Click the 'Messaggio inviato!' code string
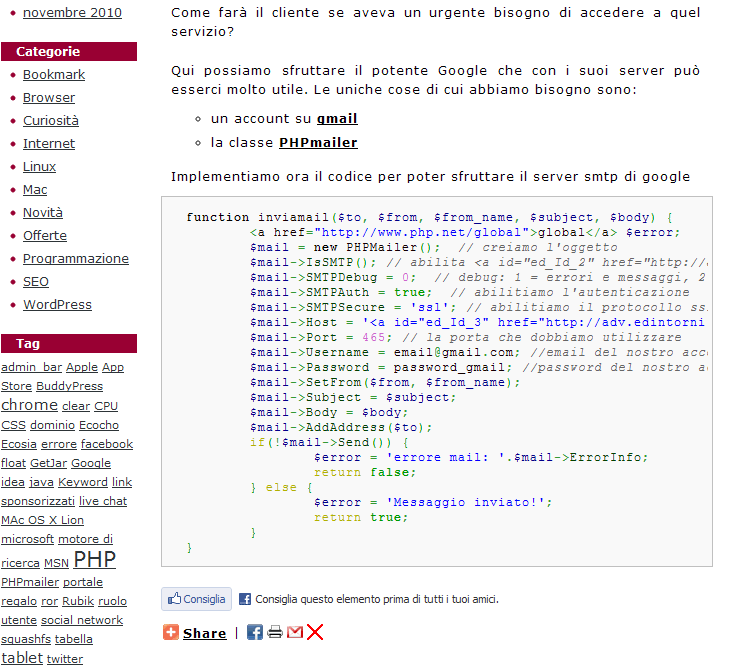The image size is (756, 672). click(x=466, y=502)
